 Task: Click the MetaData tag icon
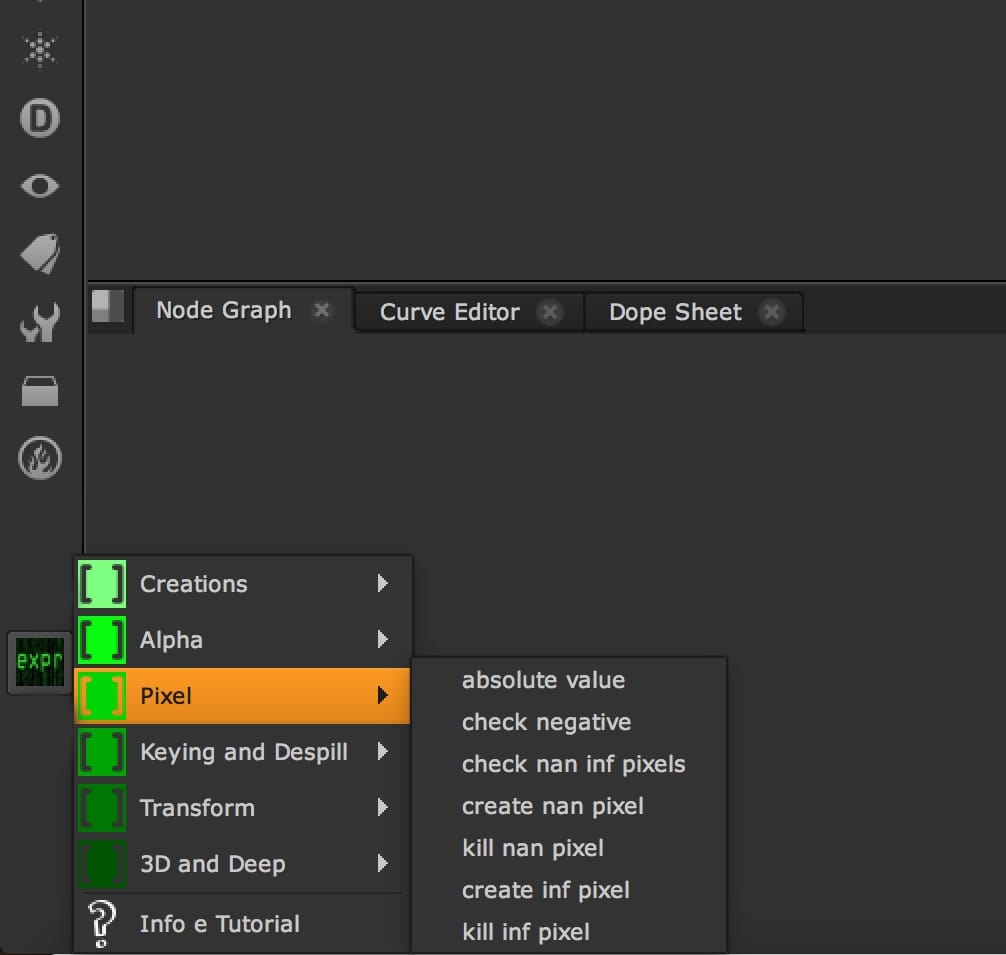(40, 254)
